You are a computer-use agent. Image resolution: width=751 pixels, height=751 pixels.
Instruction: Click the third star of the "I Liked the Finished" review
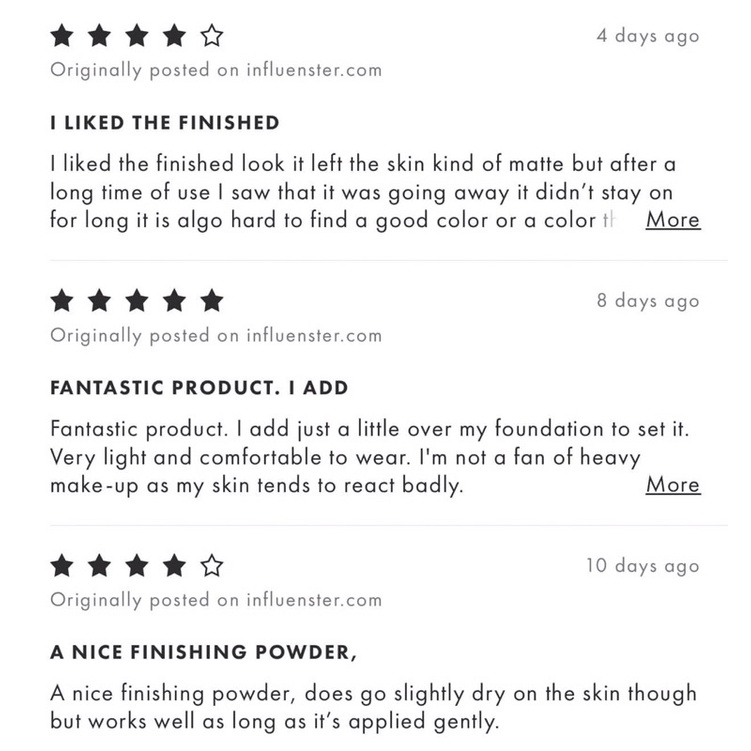pos(137,37)
